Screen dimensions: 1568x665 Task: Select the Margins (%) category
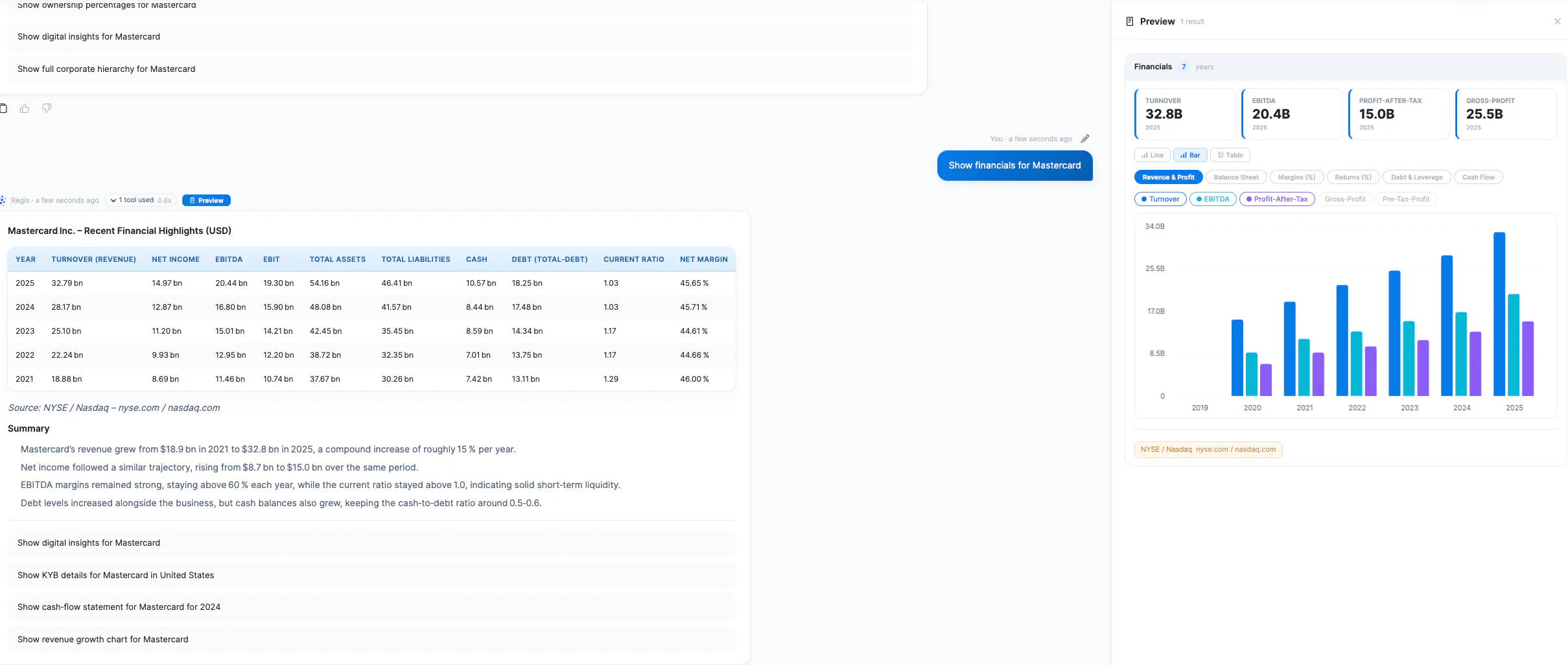1296,177
